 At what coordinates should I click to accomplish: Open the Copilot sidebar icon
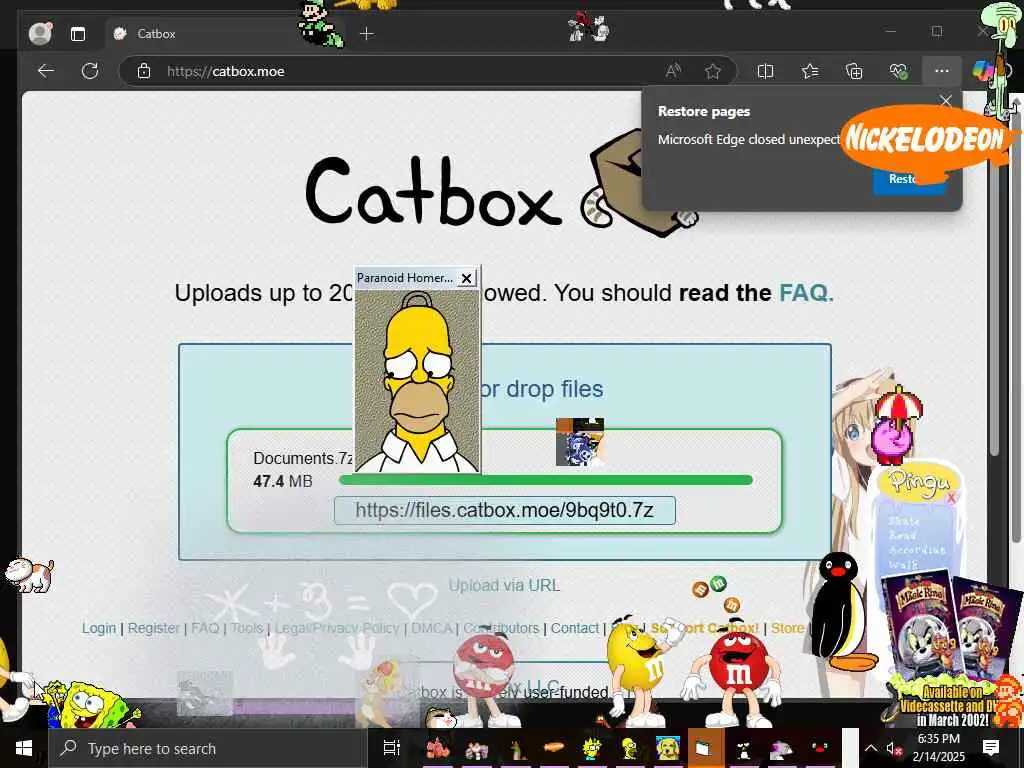click(x=982, y=71)
